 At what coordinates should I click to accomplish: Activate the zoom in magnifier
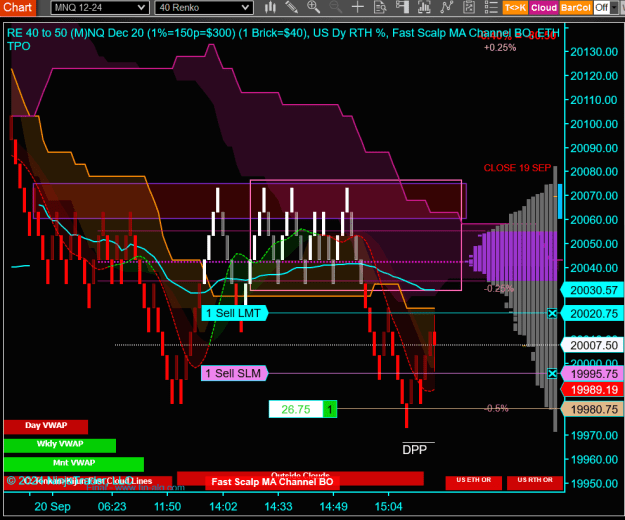tap(313, 7)
